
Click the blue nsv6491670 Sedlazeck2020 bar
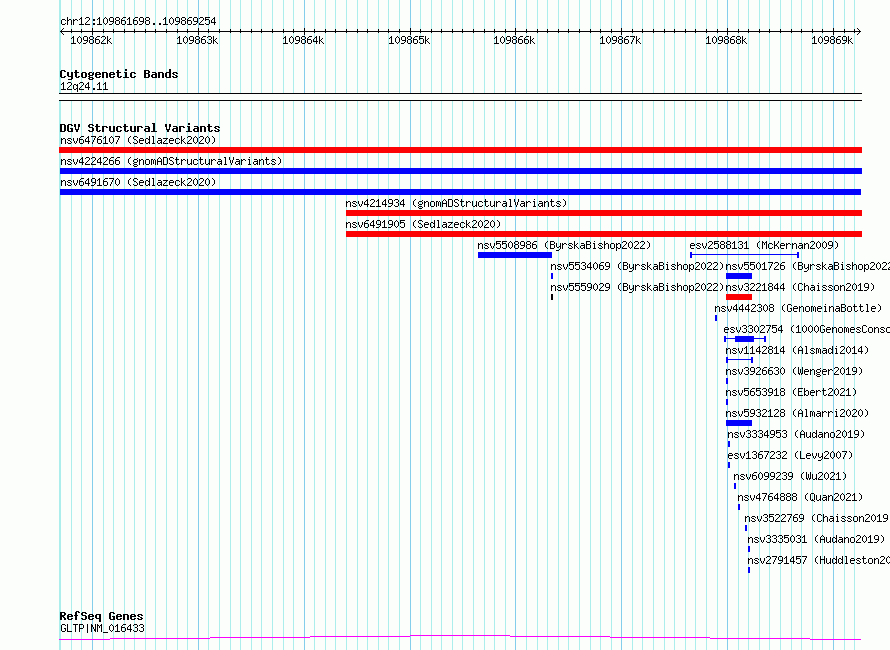point(460,192)
